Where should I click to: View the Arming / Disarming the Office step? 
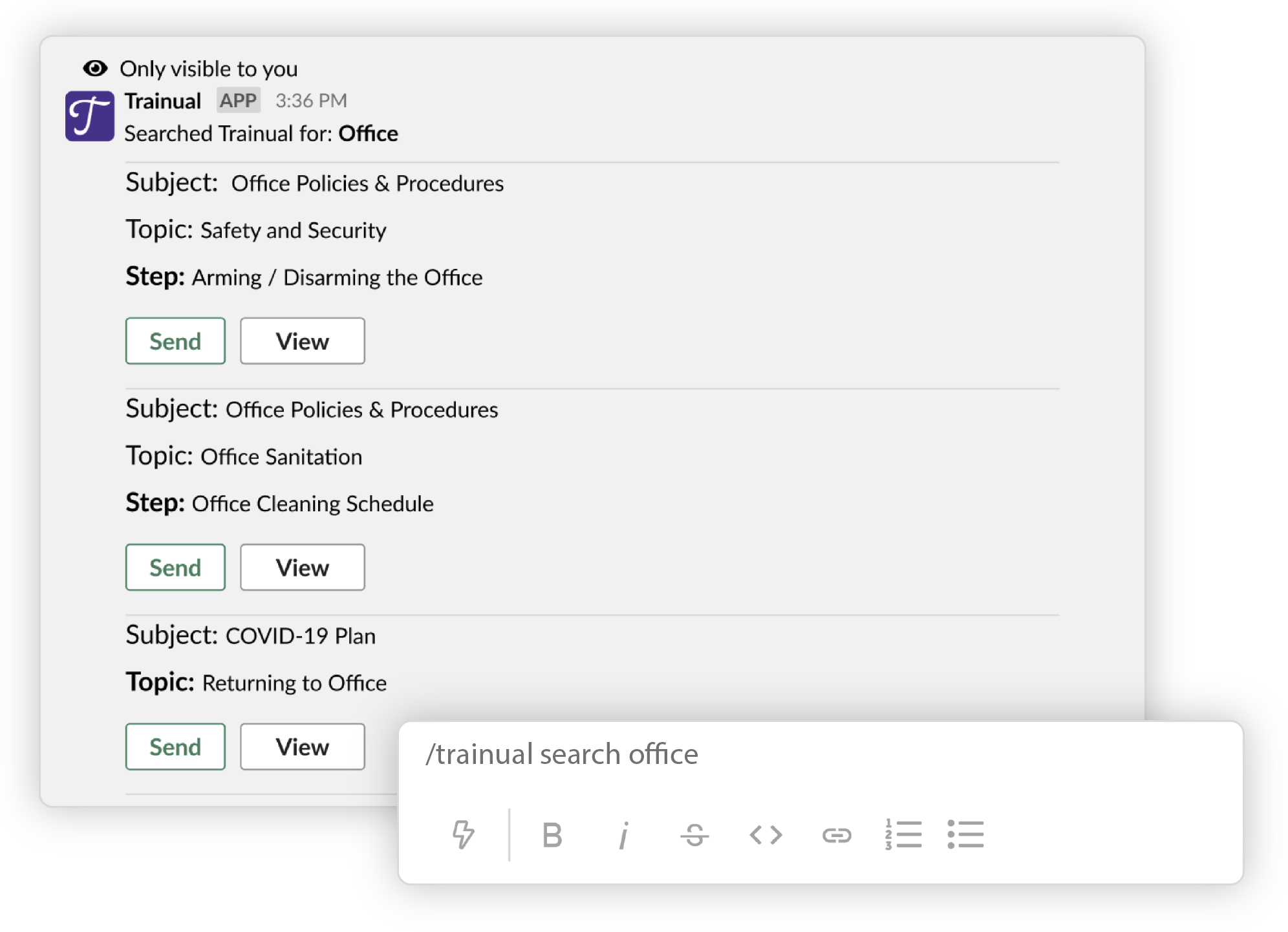click(302, 341)
